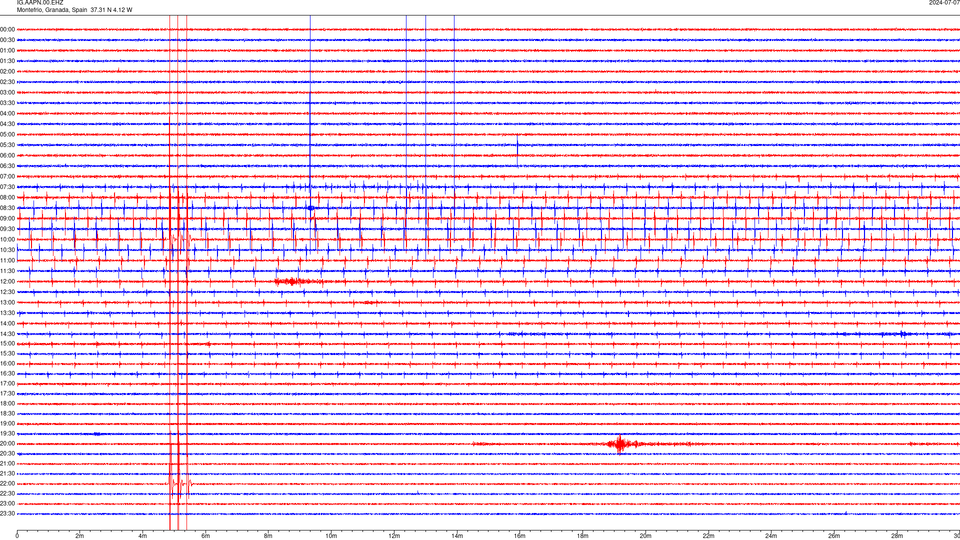
Task: Click the 10:00 trace label
Action: click(x=7, y=239)
